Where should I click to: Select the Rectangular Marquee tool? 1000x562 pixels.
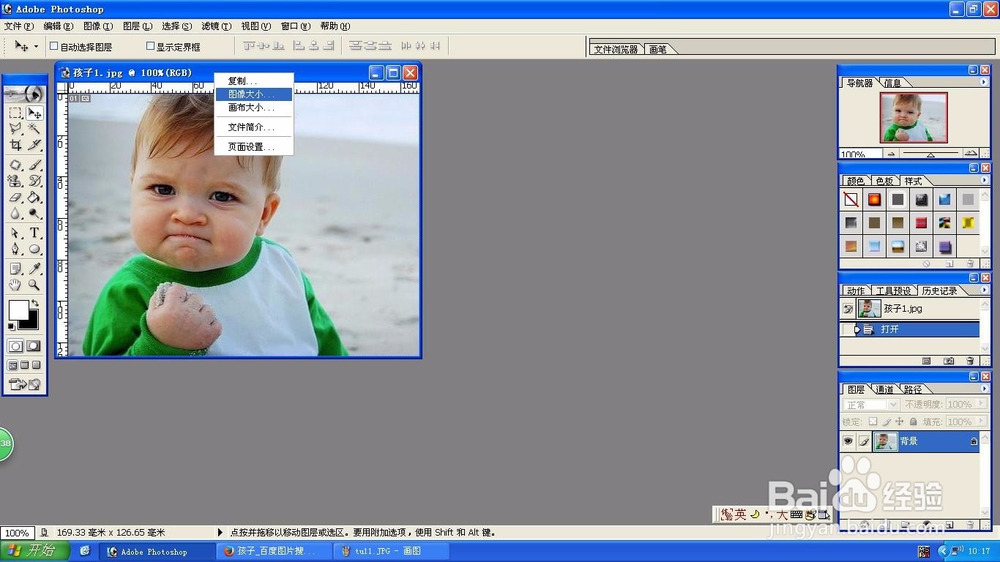pos(16,113)
